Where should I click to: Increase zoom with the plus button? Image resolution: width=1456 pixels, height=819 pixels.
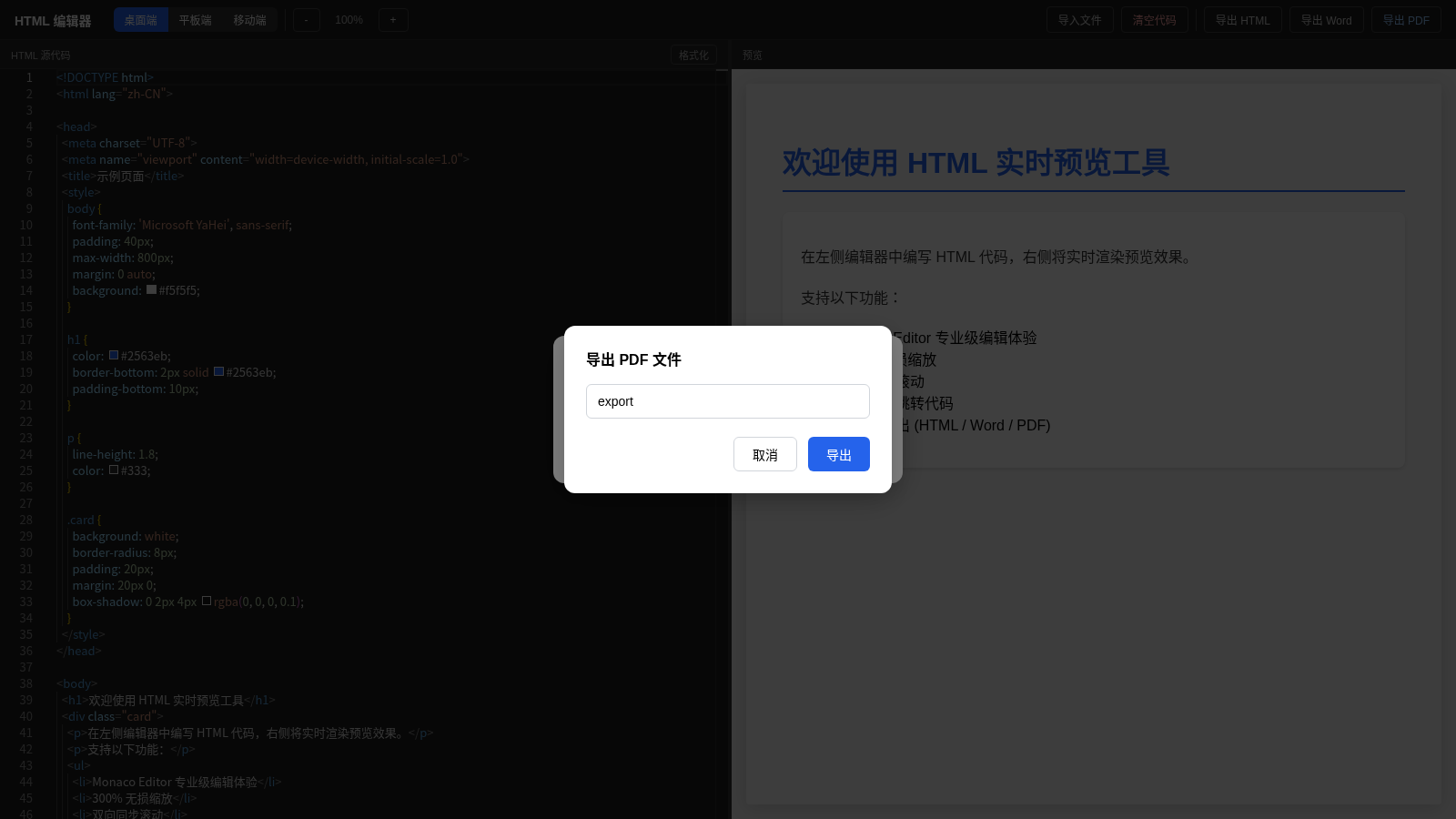coord(393,20)
